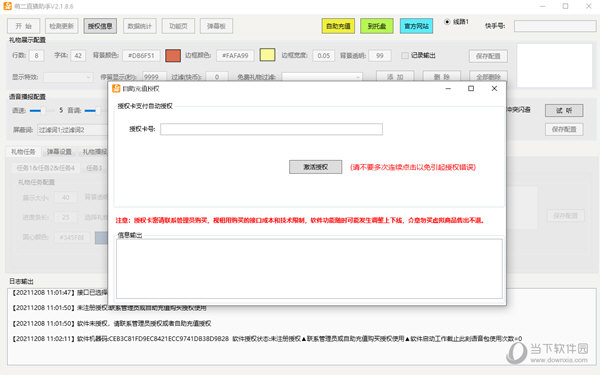
Task: Click the hex color field #345F8E
Action: [x=72, y=237]
